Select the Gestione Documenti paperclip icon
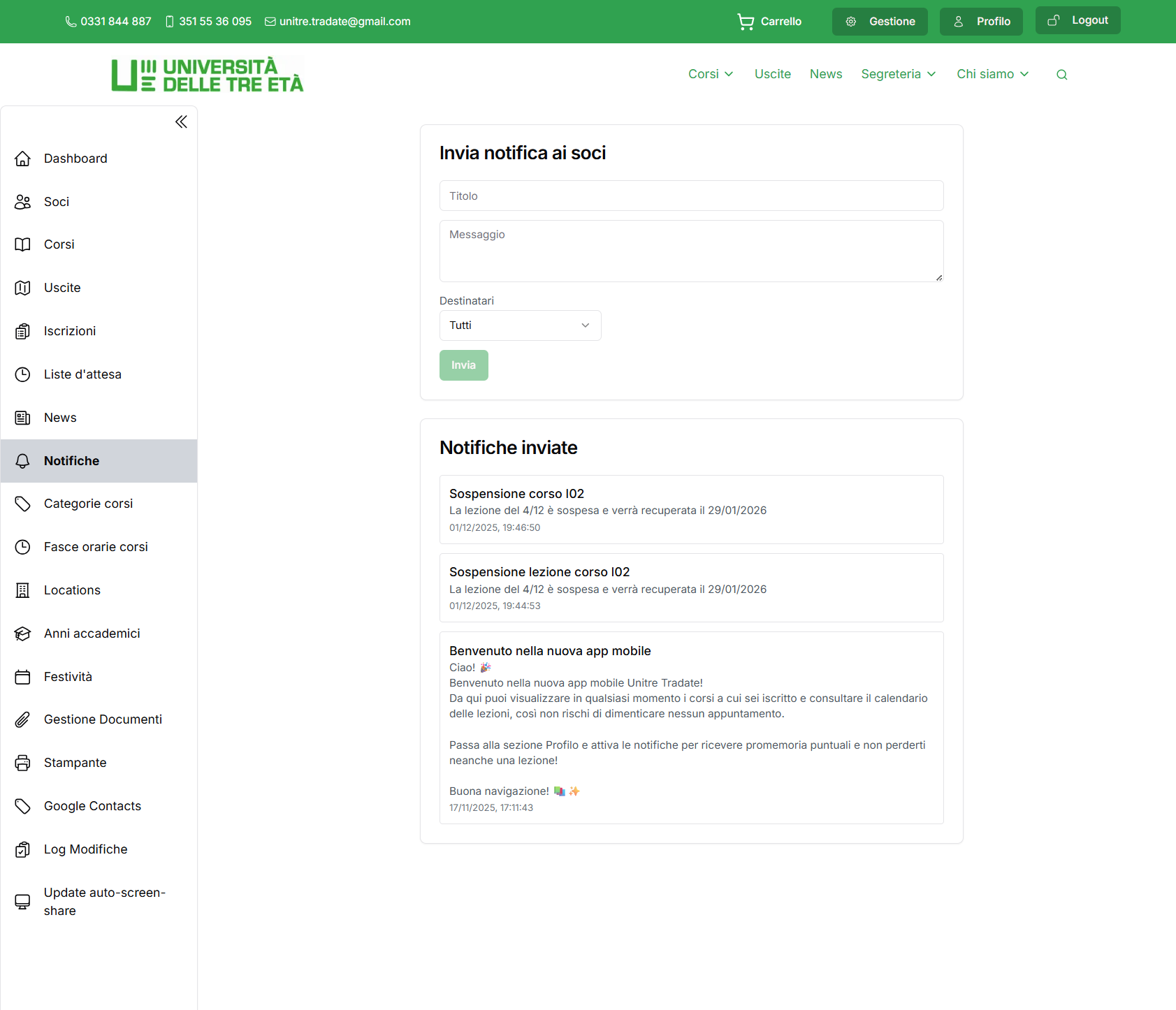 tap(23, 719)
